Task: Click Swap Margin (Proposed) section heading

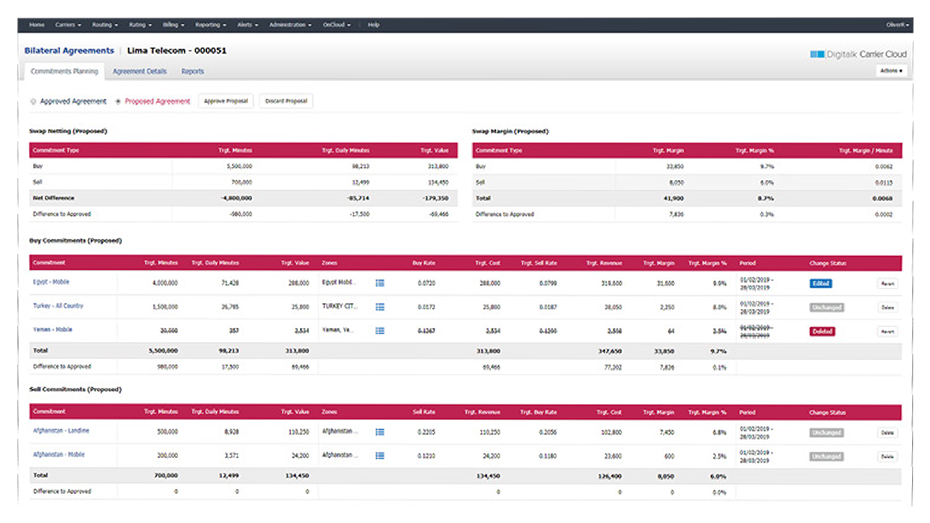Action: pyautogui.click(x=510, y=131)
